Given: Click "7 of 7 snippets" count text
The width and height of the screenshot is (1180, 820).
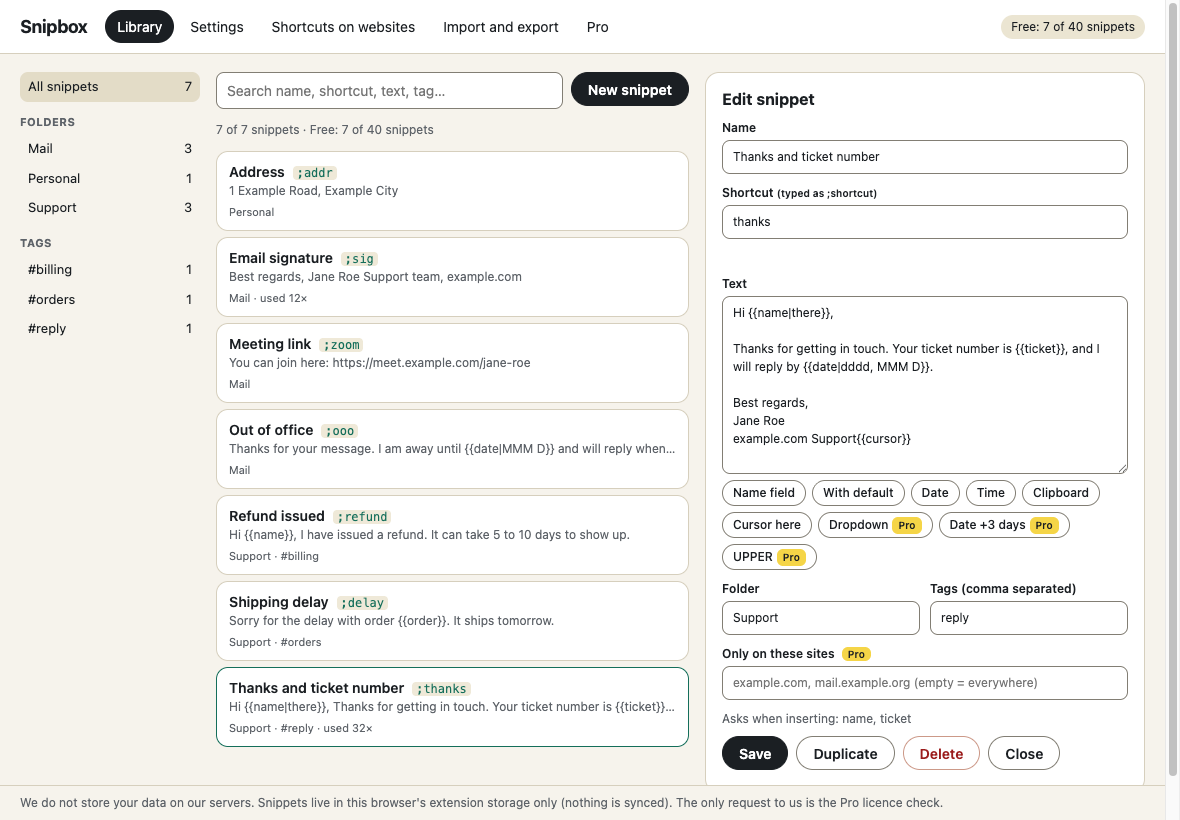Looking at the screenshot, I should point(257,130).
